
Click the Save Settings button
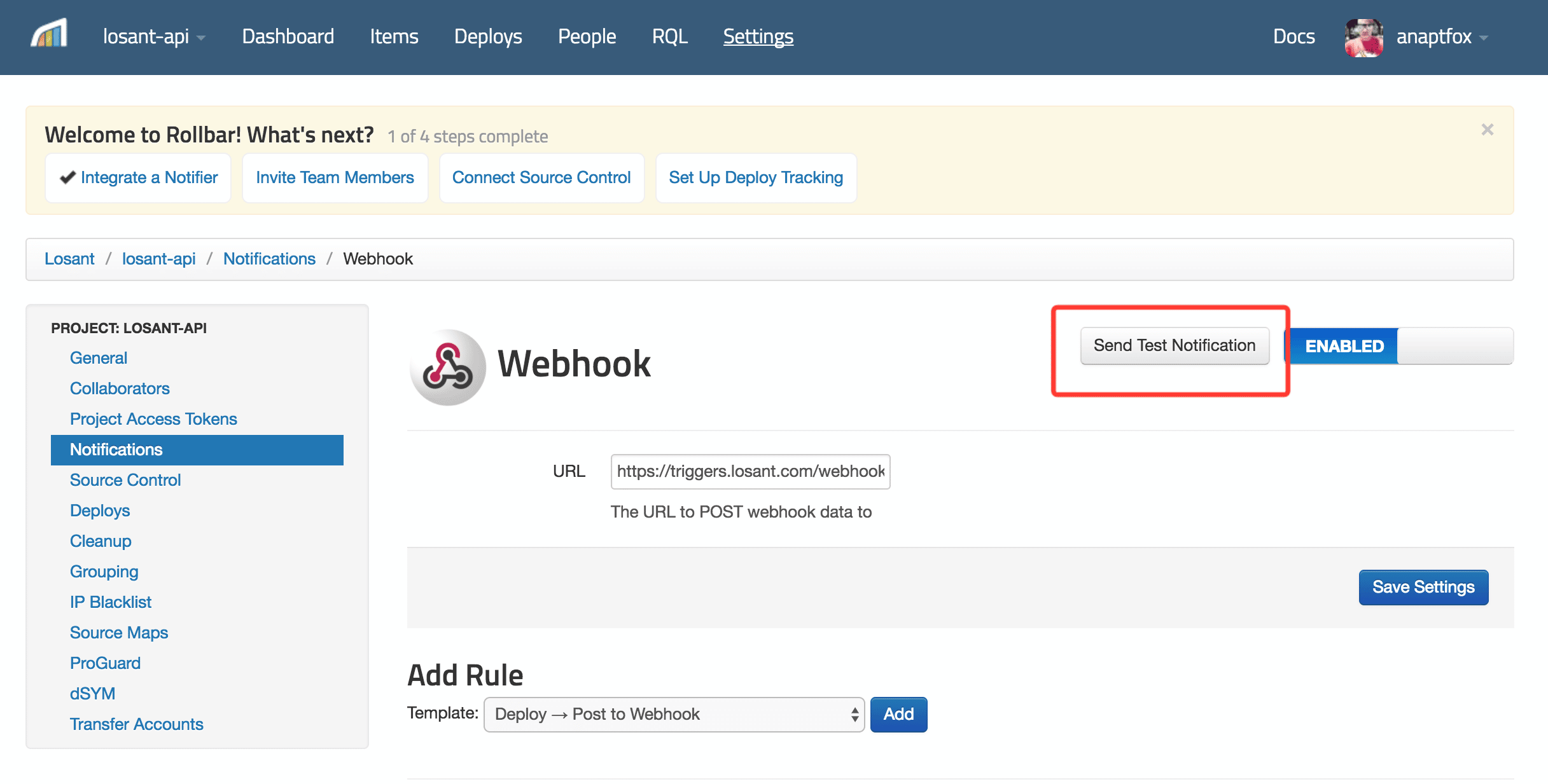click(1423, 587)
